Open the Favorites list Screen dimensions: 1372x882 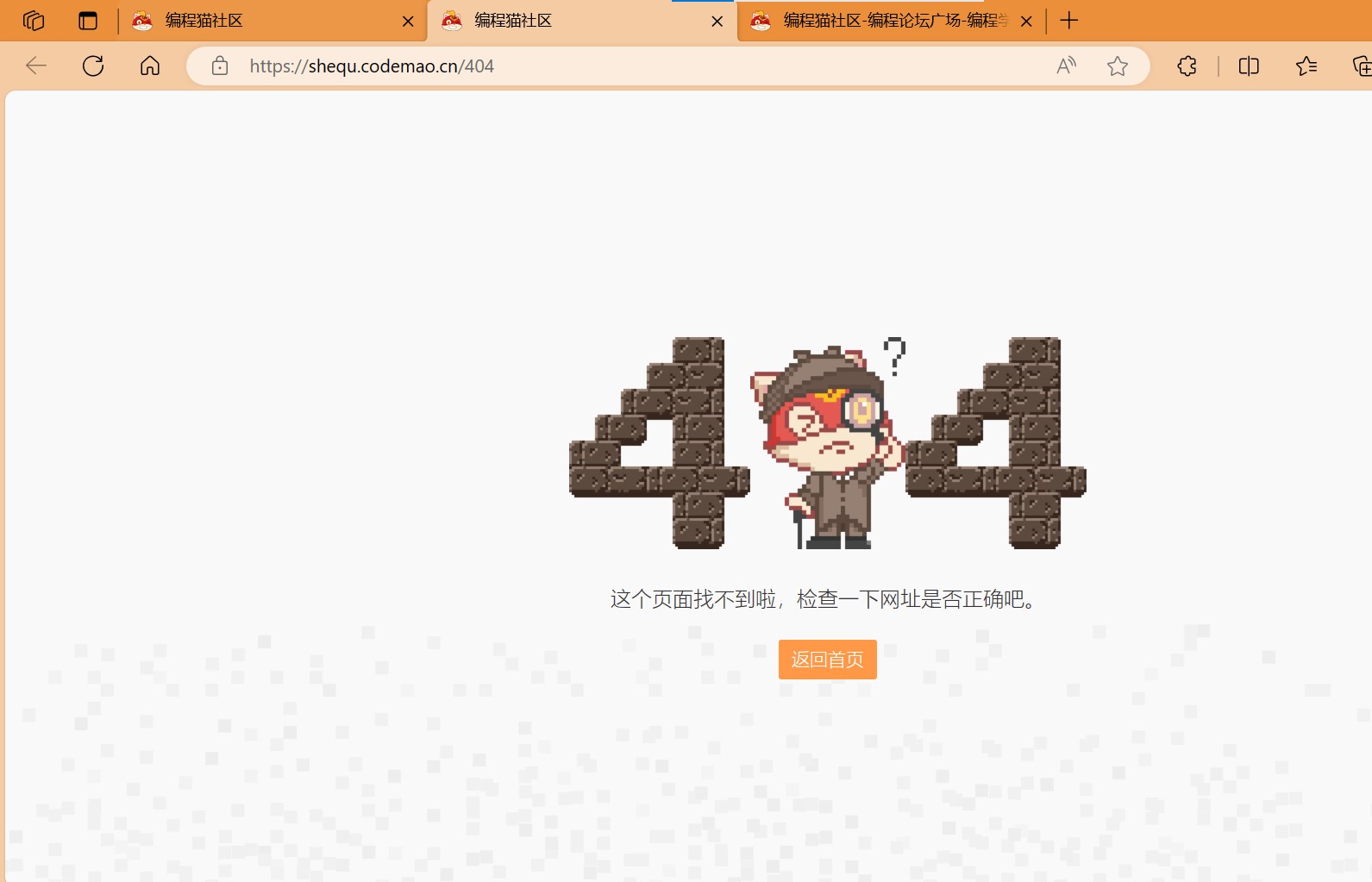click(x=1306, y=66)
